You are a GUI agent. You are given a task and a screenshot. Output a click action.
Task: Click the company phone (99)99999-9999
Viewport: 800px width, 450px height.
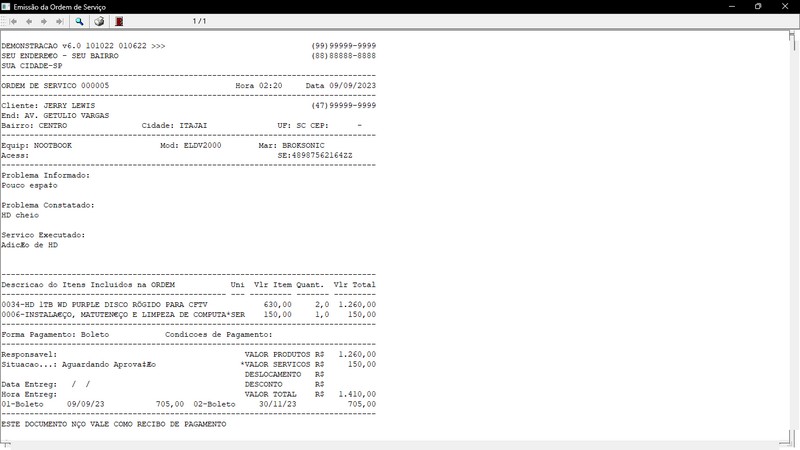pos(344,46)
